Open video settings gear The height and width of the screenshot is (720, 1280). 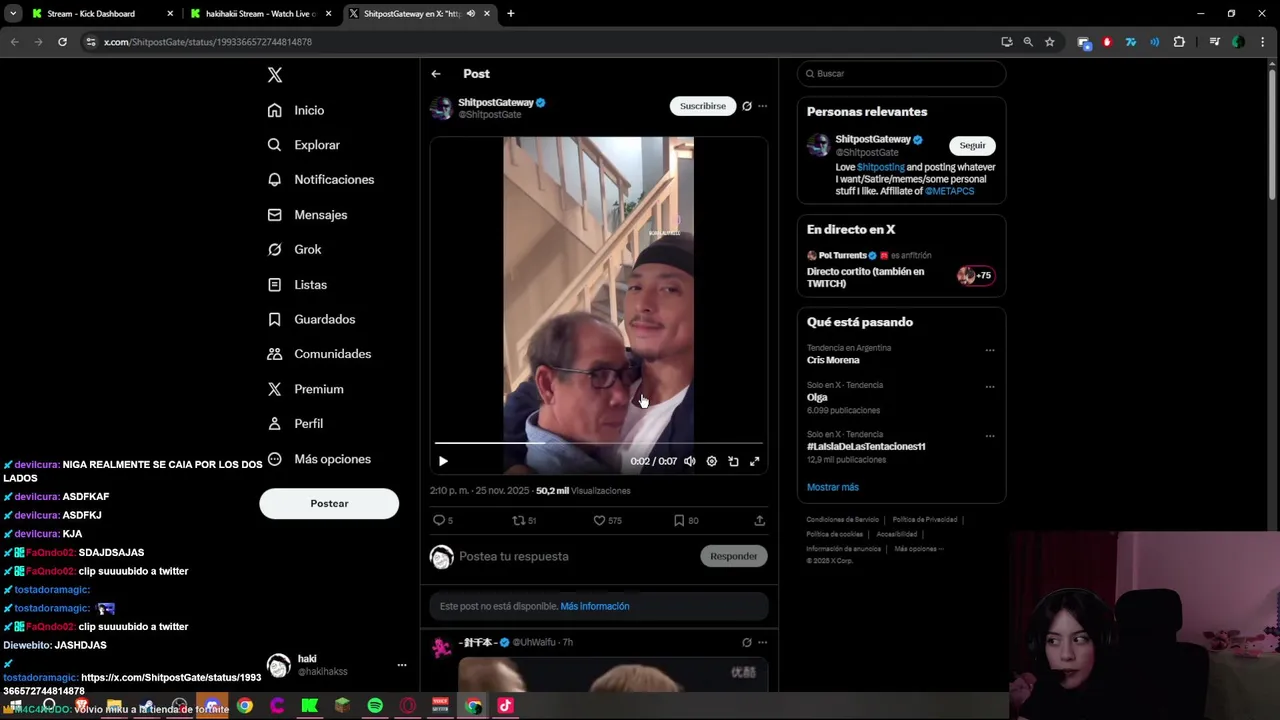coord(712,461)
